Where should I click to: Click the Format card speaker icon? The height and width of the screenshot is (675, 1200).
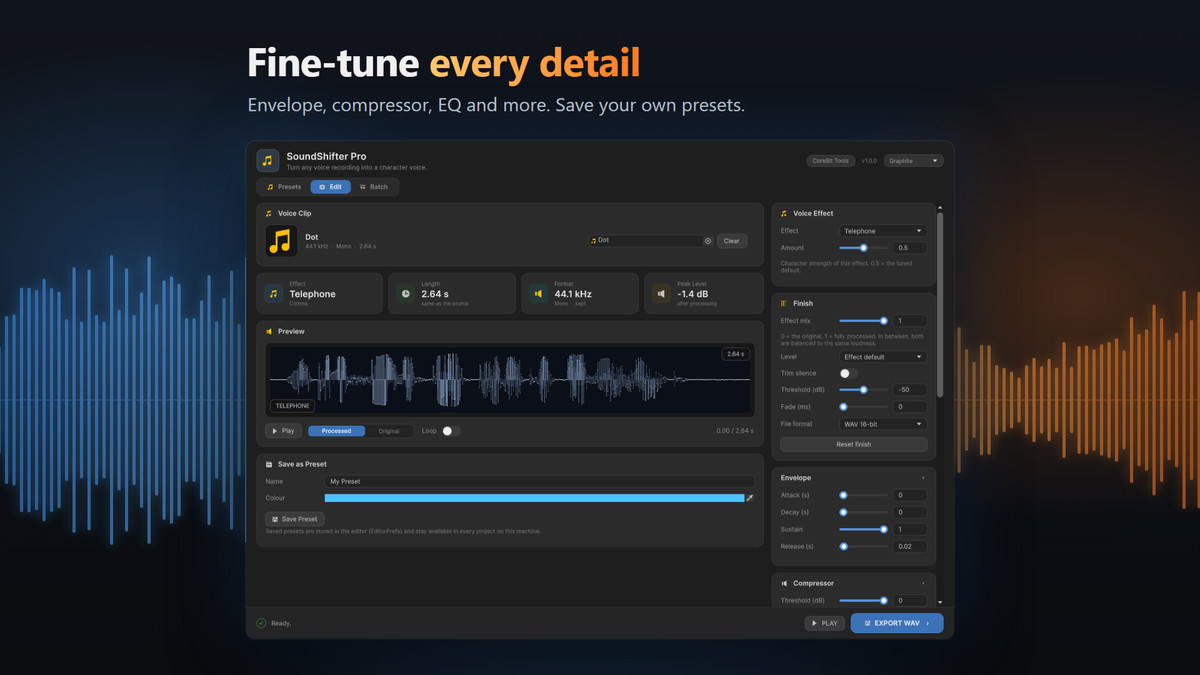(x=538, y=294)
